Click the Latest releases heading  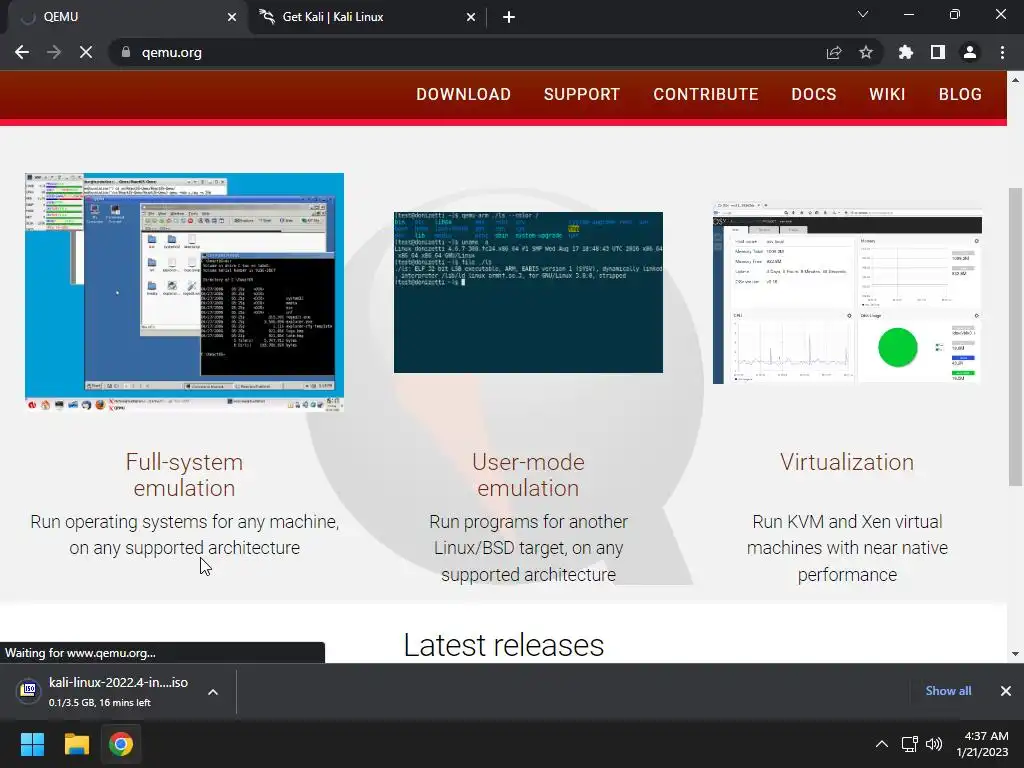click(504, 645)
